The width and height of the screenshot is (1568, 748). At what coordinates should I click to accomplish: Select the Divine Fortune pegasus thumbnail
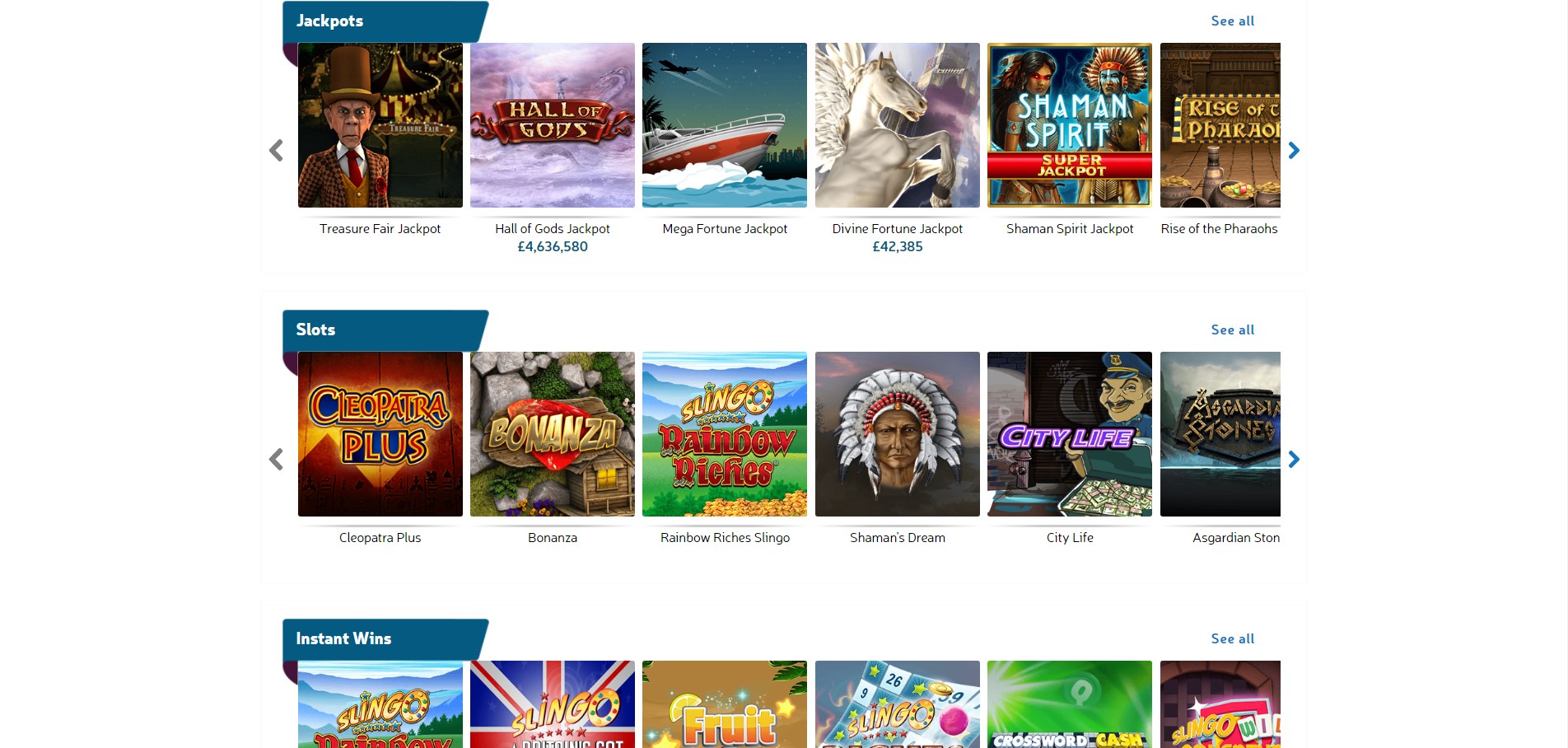pyautogui.click(x=898, y=125)
